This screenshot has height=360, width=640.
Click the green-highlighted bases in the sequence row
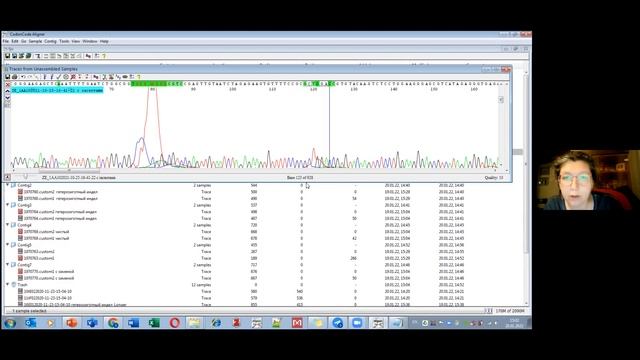point(157,84)
